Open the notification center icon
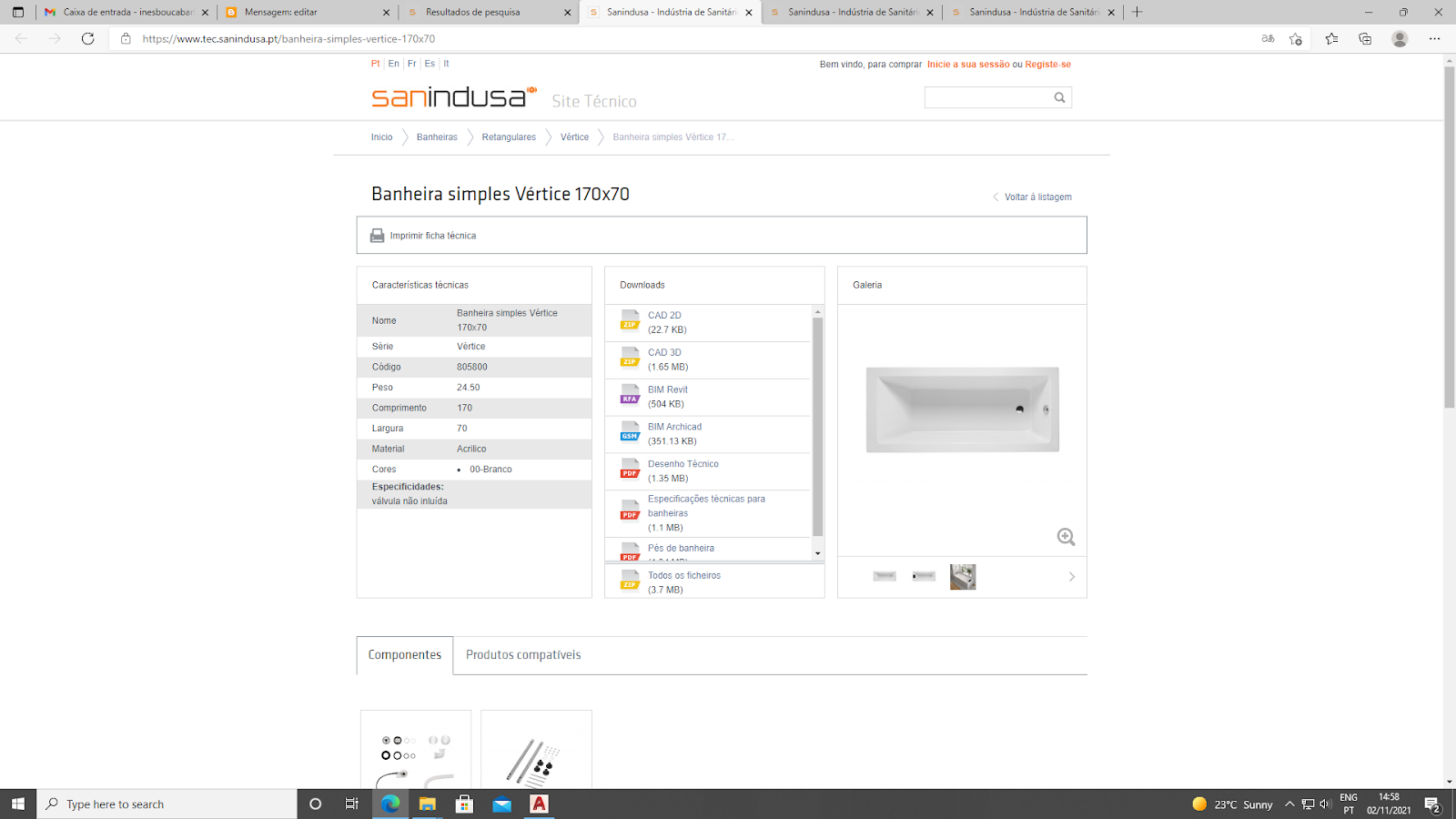 pyautogui.click(x=1432, y=804)
